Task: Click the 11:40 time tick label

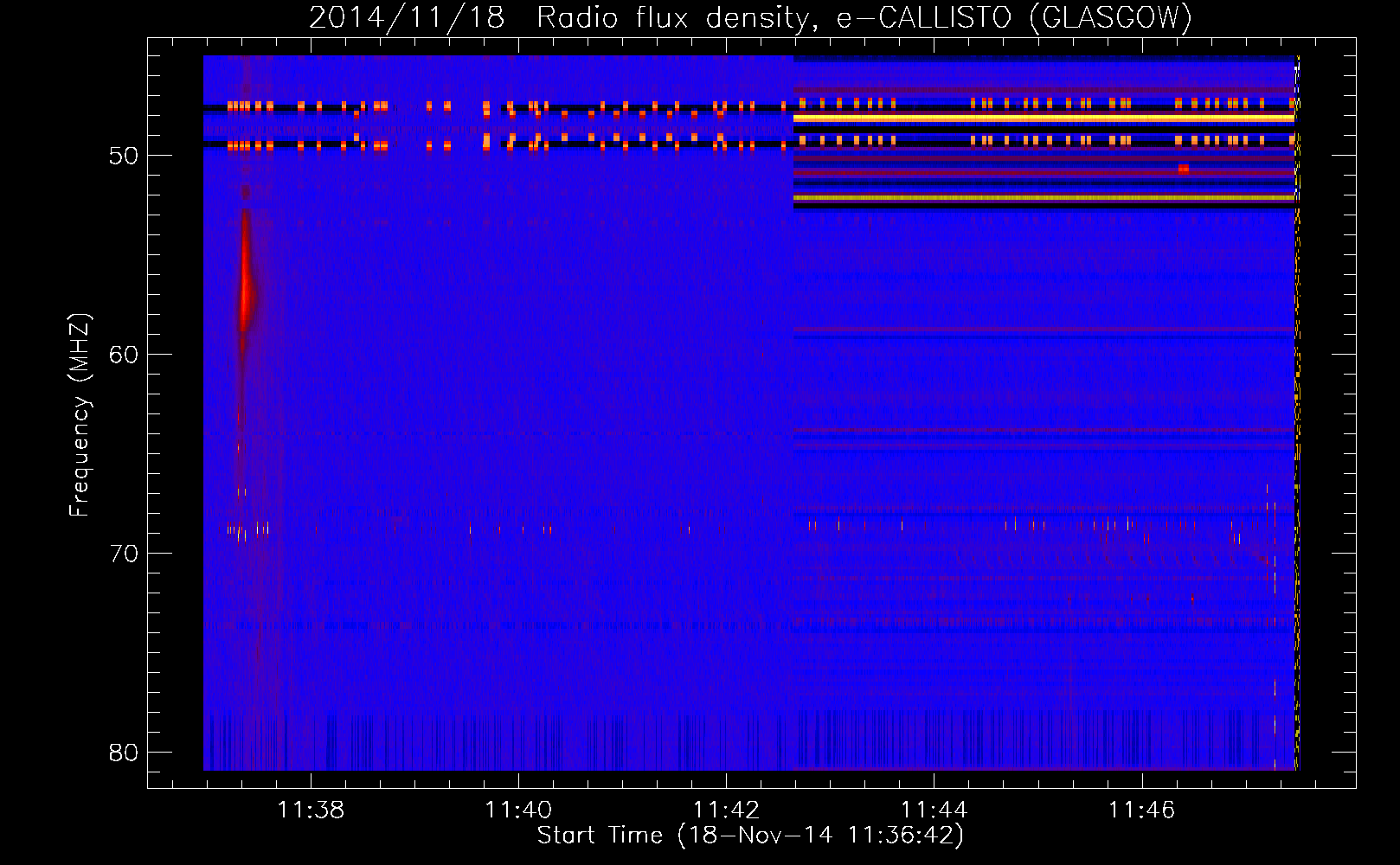Action: click(518, 810)
